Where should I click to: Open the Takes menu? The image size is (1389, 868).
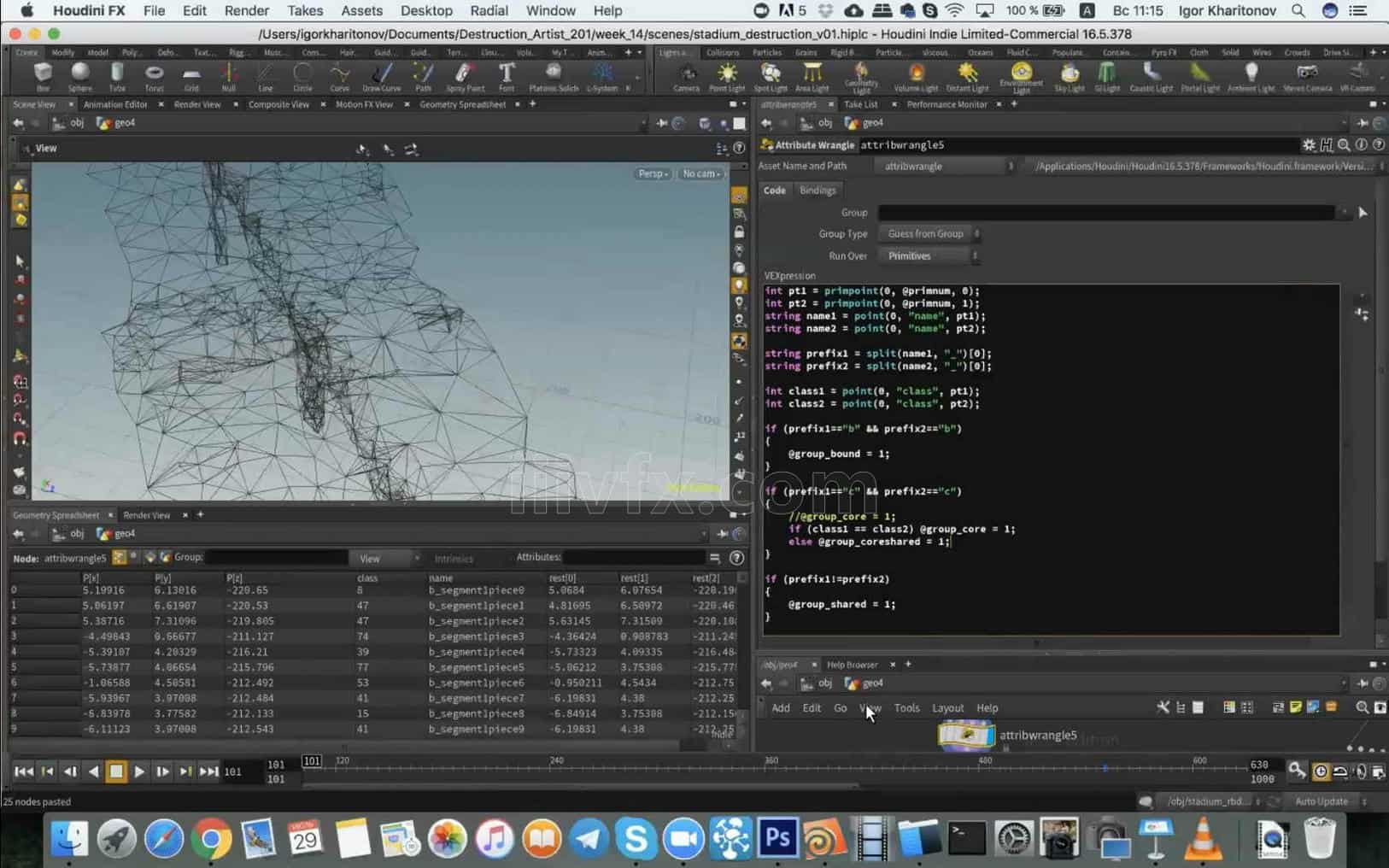click(305, 10)
